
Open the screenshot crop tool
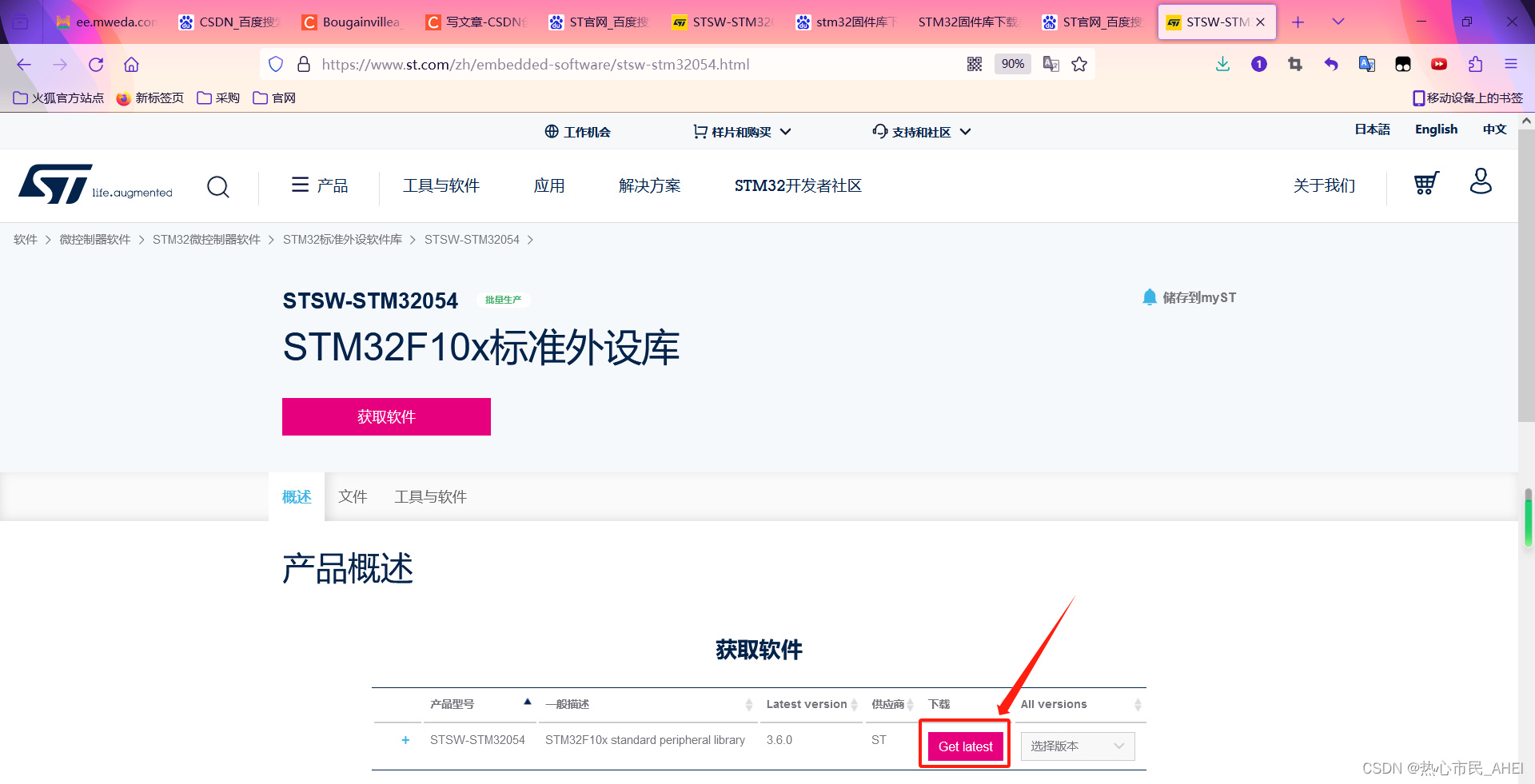(x=1295, y=65)
